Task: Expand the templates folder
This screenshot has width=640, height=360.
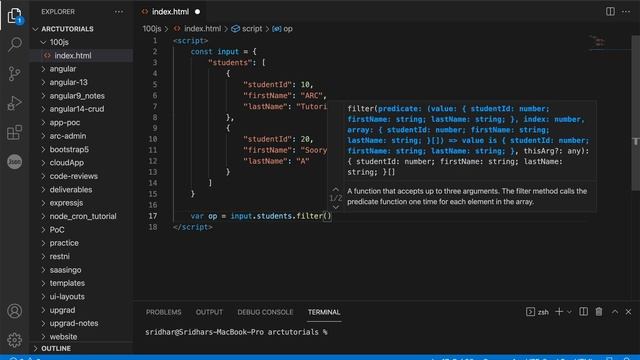Action: click(82, 283)
